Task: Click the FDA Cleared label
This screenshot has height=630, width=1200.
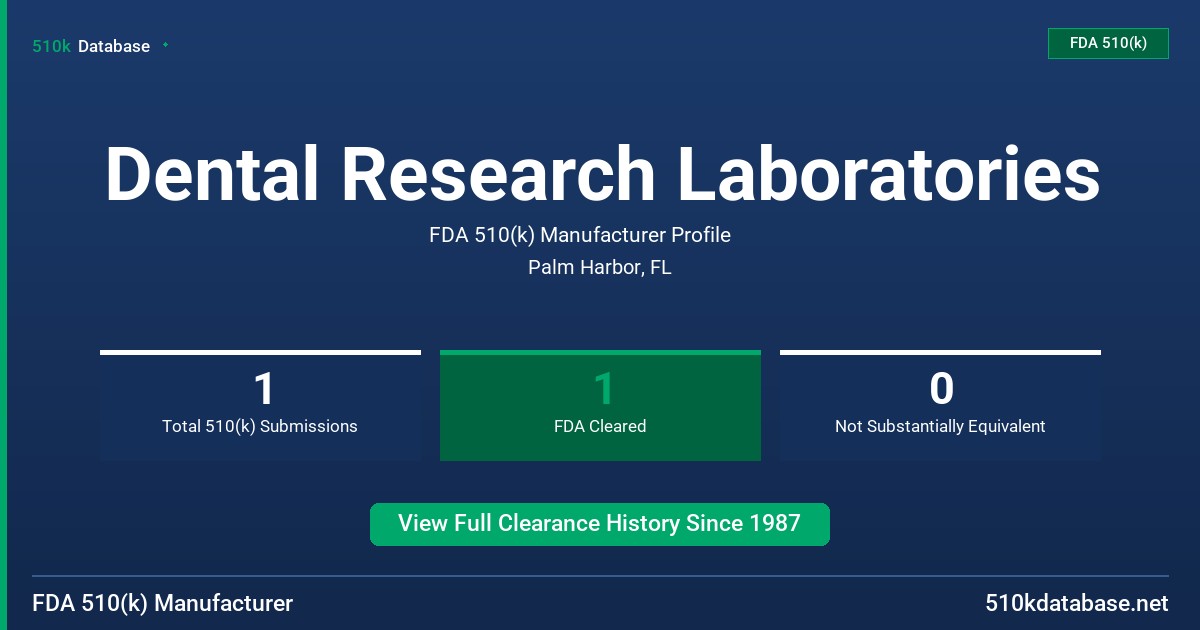Action: pyautogui.click(x=600, y=426)
